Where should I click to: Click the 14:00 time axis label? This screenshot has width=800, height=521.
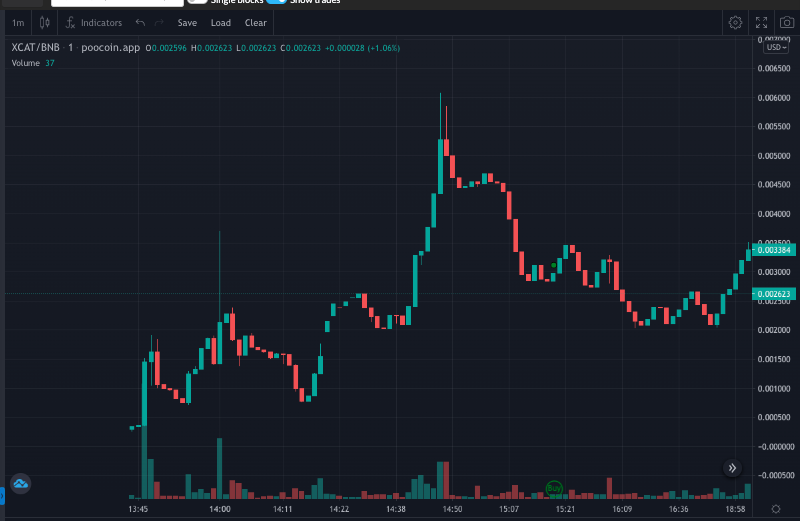tap(220, 509)
